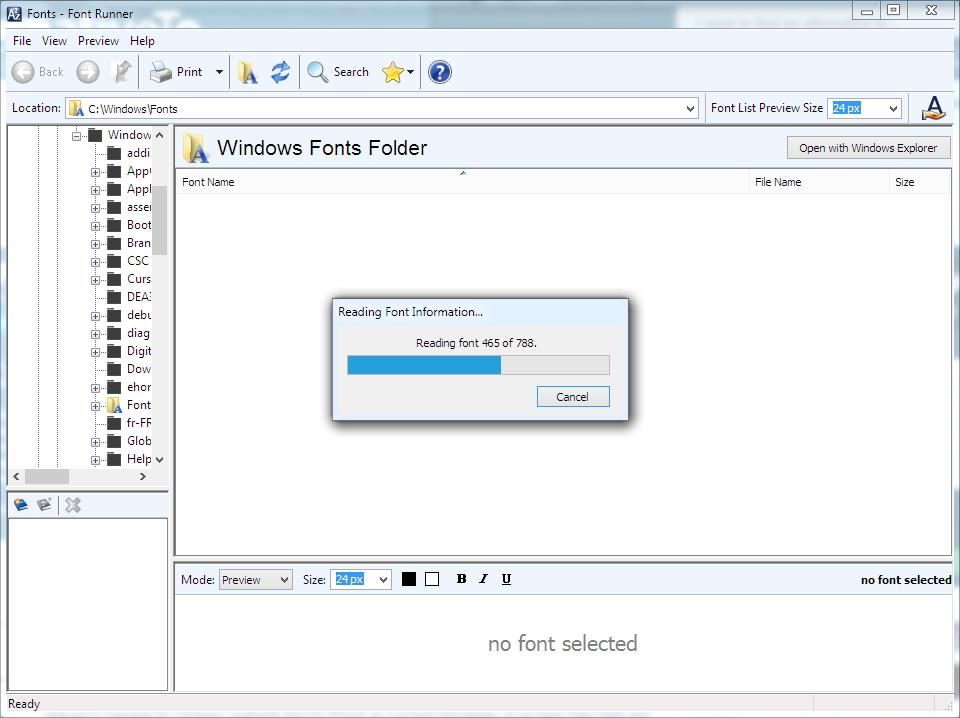Screen dimensions: 960x718
Task: Click the font icon right of preview size
Action: [x=933, y=108]
